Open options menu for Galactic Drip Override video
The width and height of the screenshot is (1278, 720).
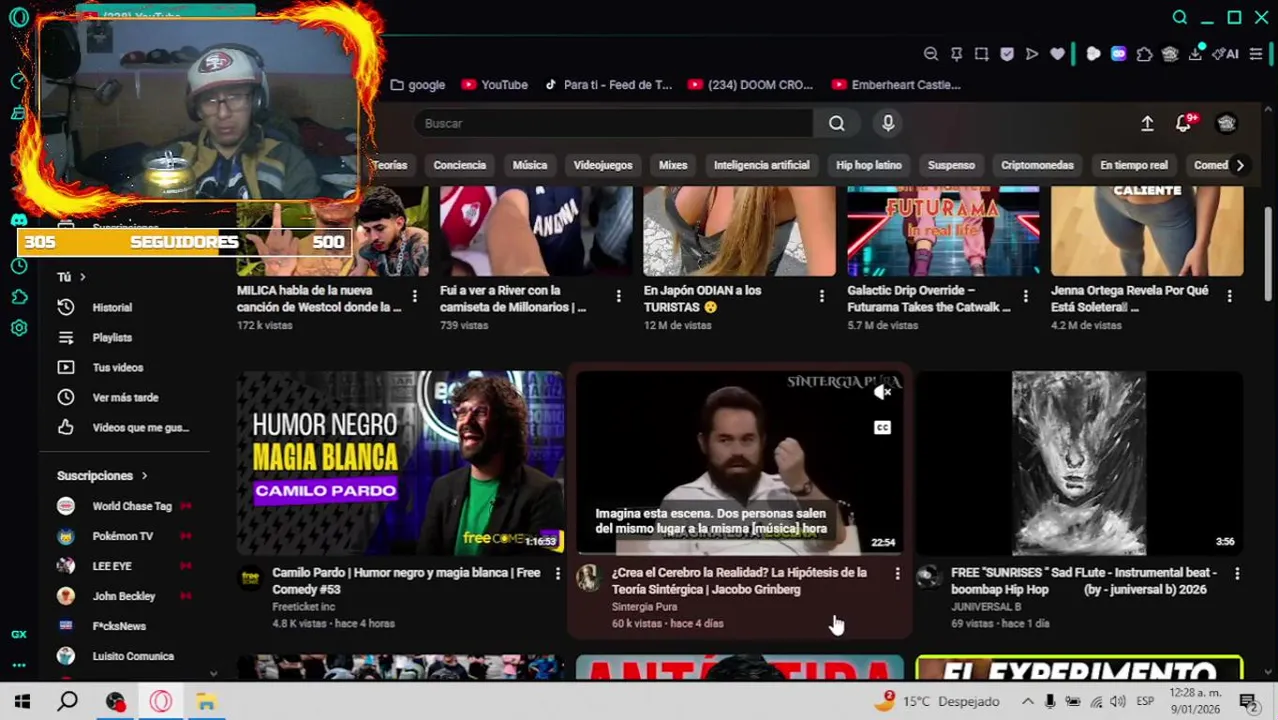coord(1025,296)
